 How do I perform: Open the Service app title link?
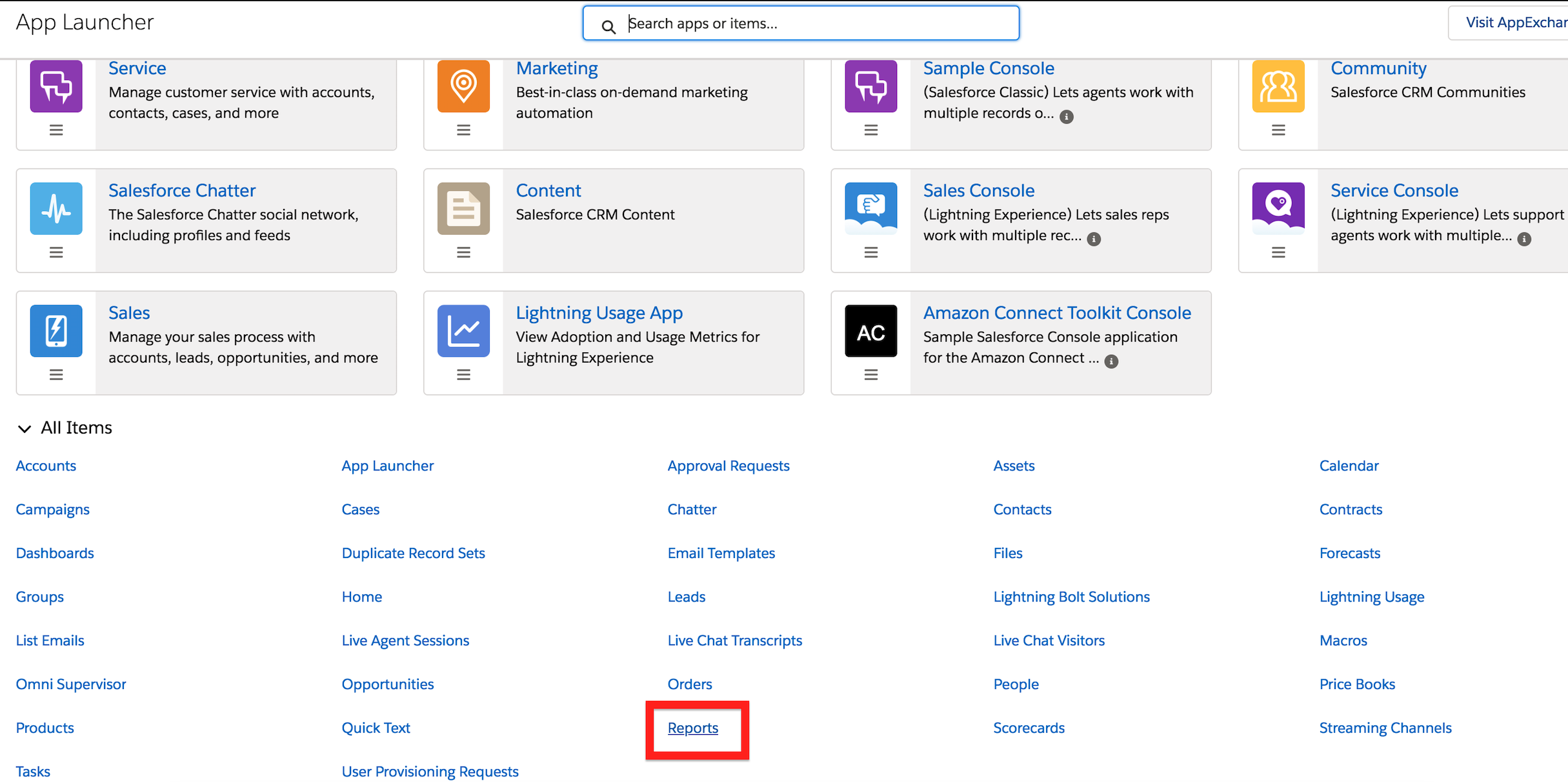(137, 68)
